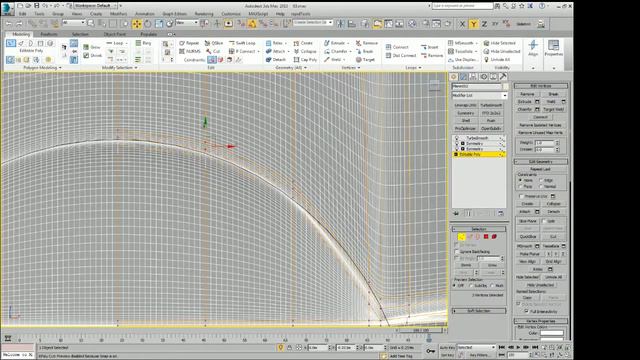640x360 pixels.
Task: Click the Align tool icon in main toolbar
Action: pyautogui.click(x=351, y=24)
